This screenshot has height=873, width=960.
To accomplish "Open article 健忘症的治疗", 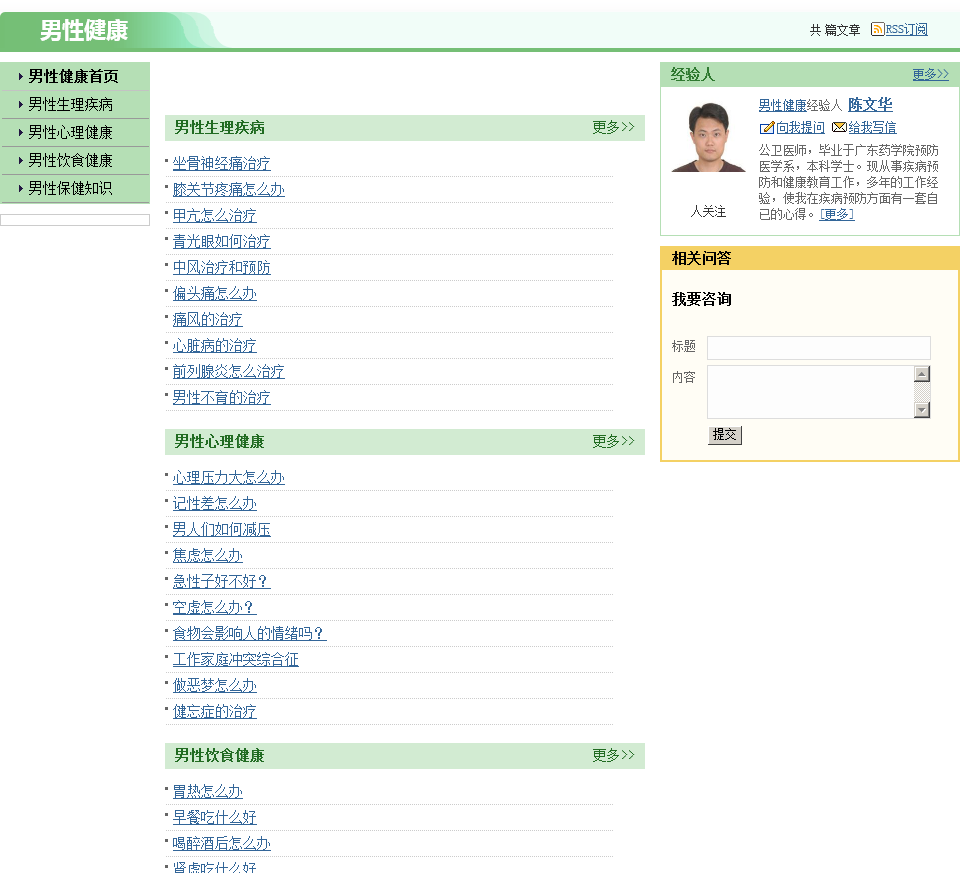I will (x=214, y=712).
